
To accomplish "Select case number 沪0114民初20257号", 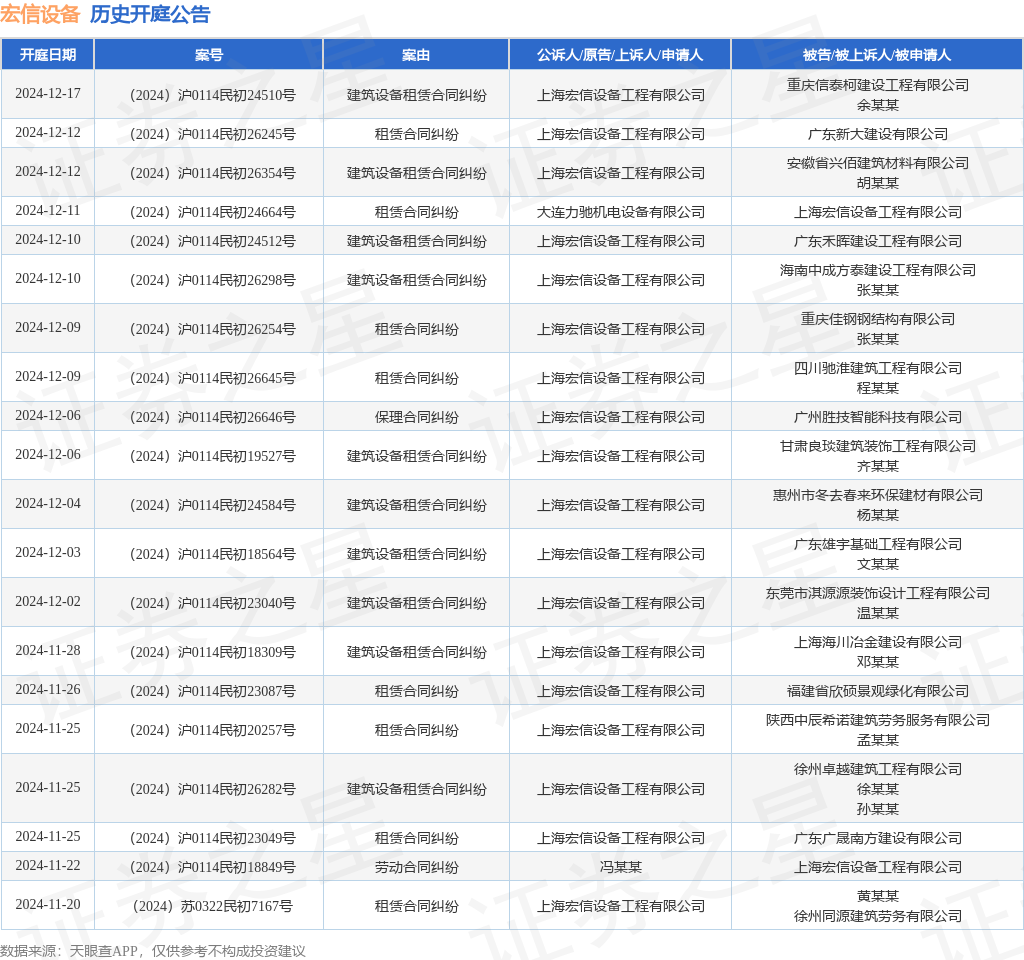I will click(x=213, y=730).
